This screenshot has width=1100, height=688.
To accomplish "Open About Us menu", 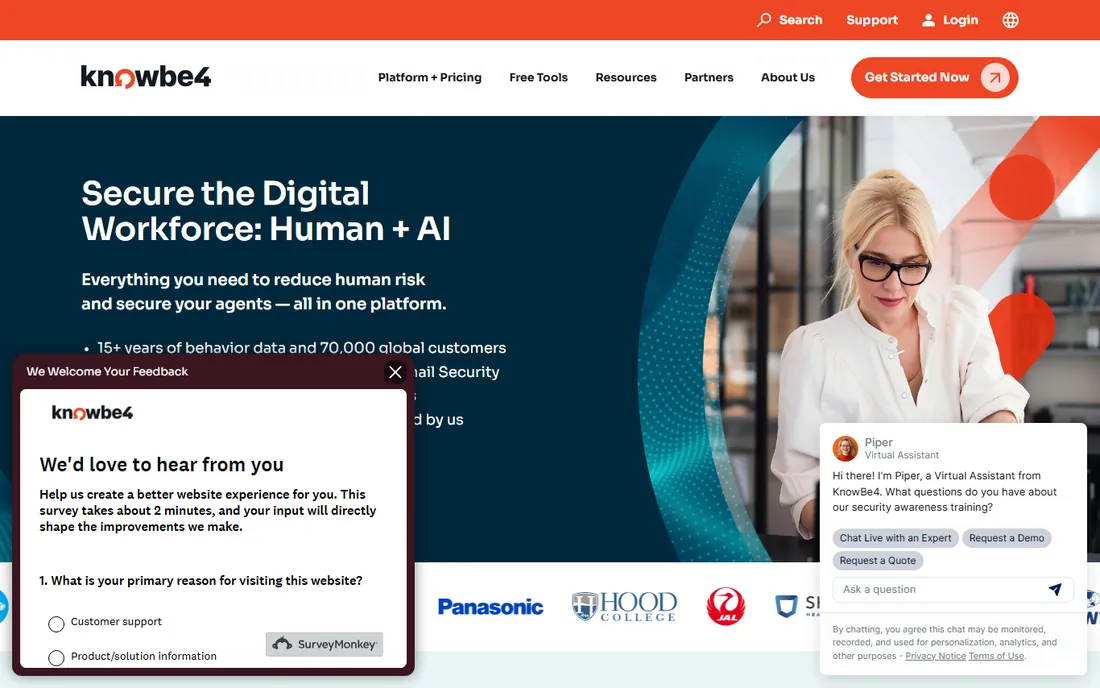I will point(788,77).
